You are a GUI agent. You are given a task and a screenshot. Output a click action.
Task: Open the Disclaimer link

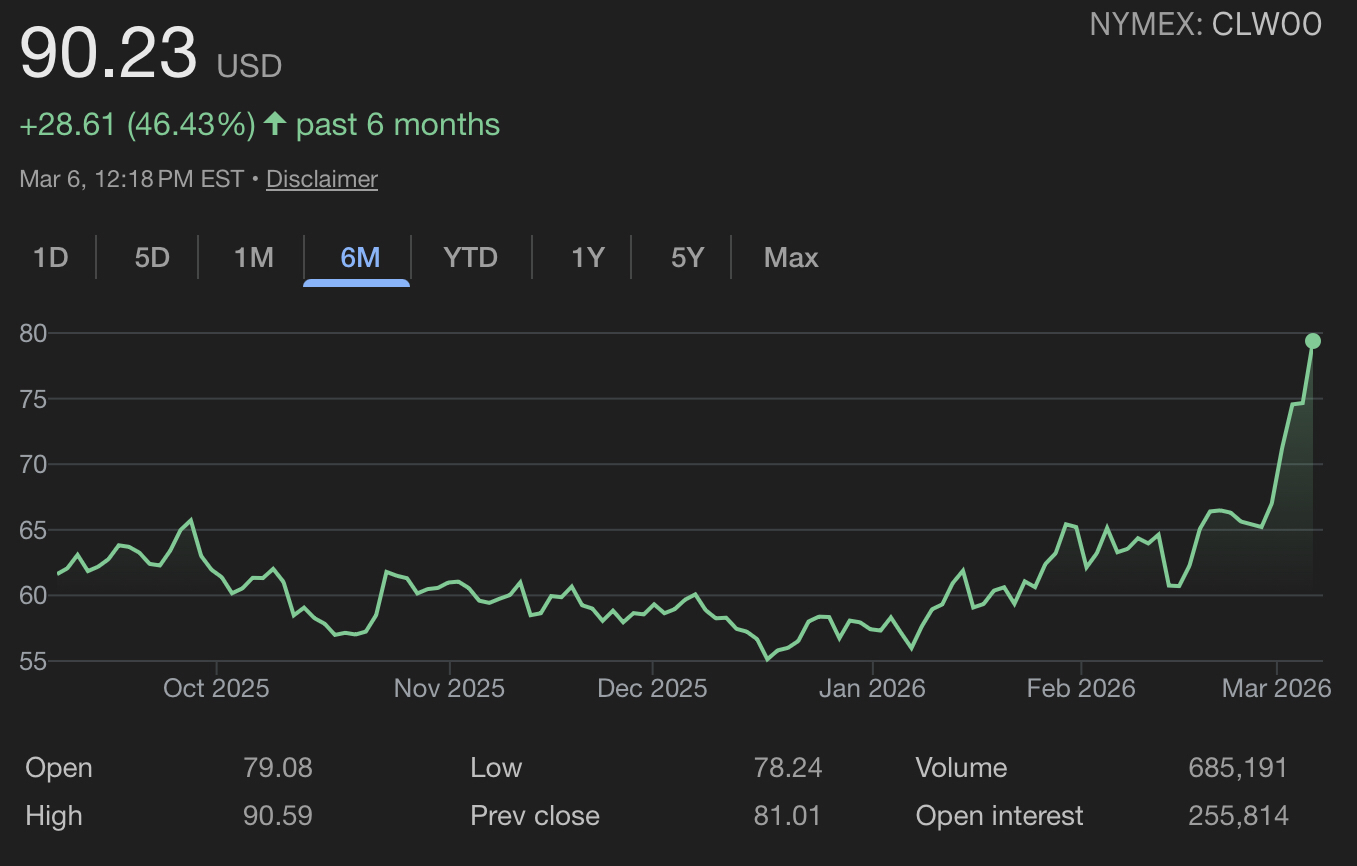point(322,179)
